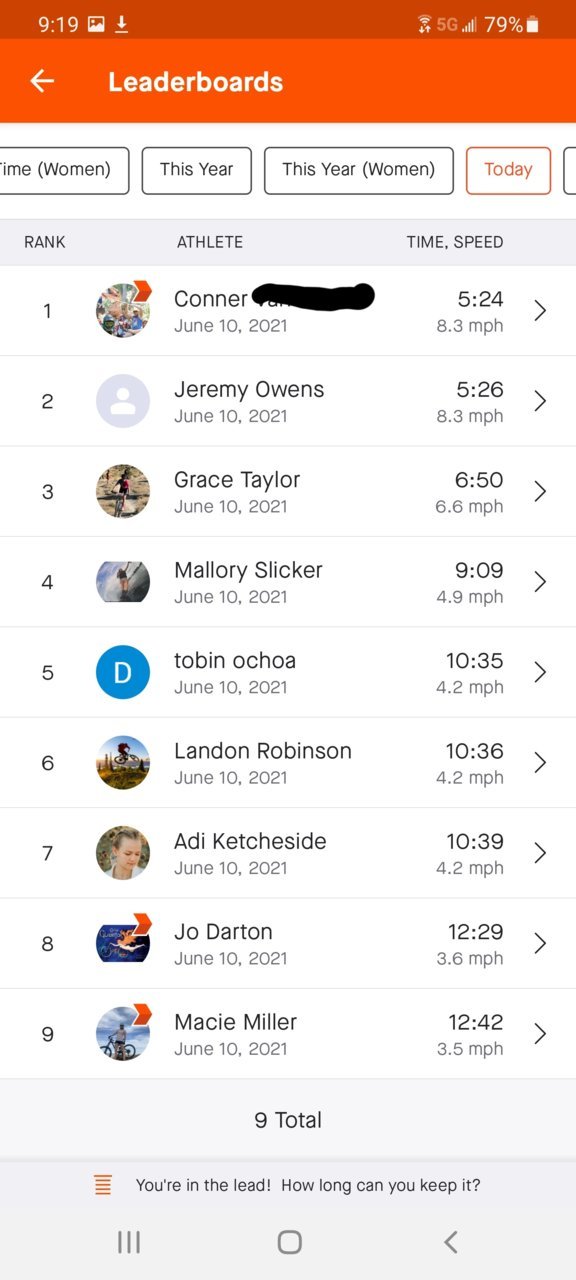Open Jeremy Owens default avatar

coord(123,401)
